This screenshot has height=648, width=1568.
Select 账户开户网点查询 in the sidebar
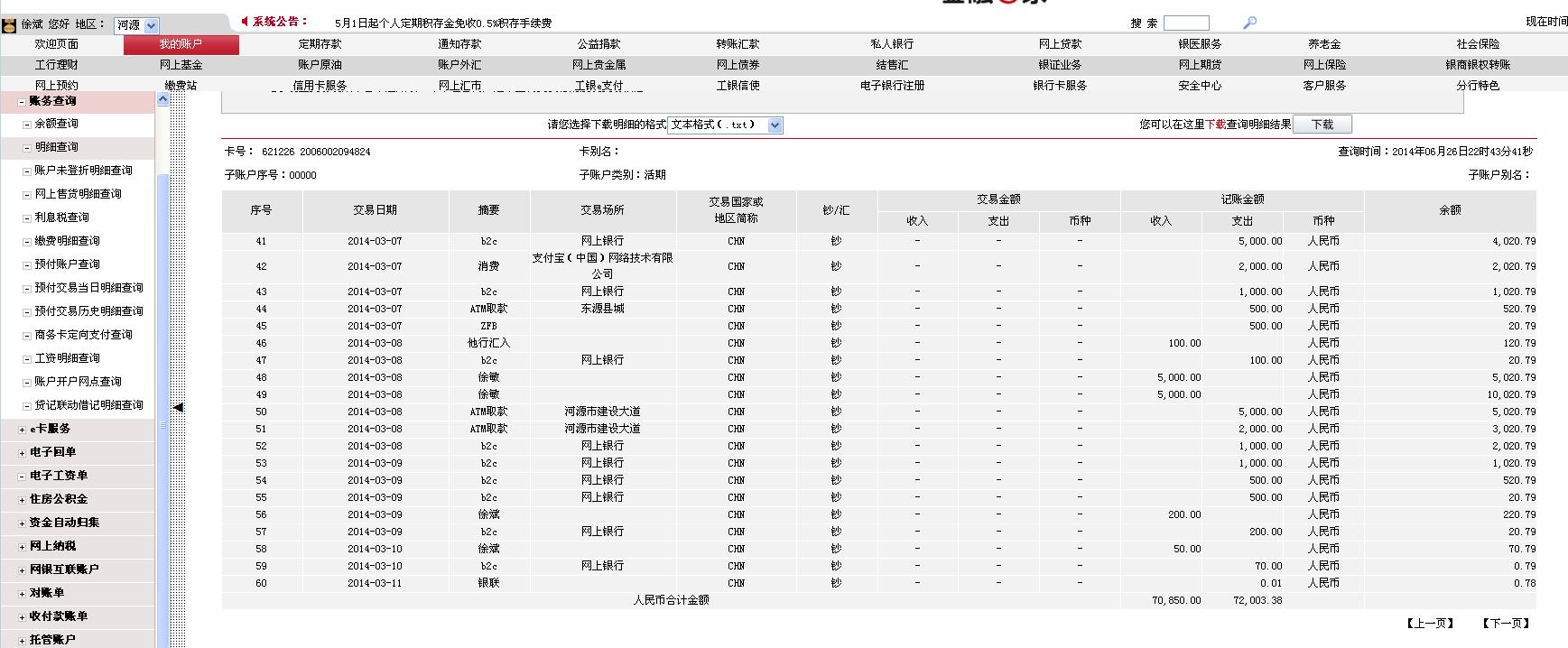[x=79, y=383]
